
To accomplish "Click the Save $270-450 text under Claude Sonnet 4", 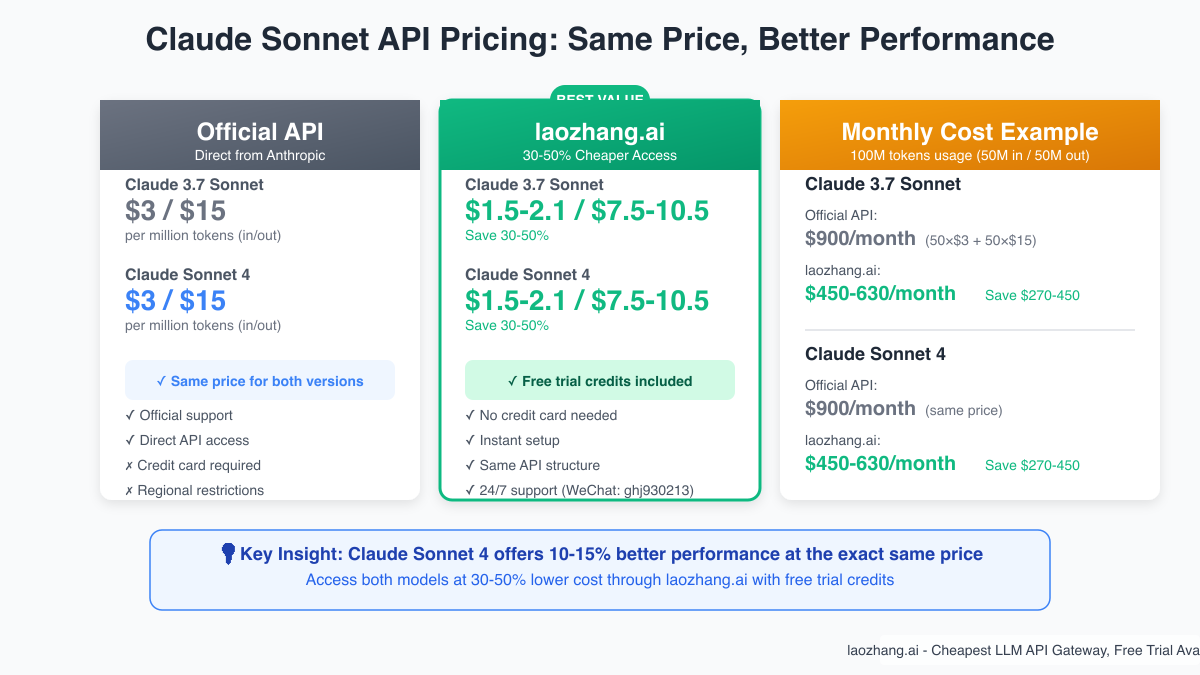I will click(1032, 465).
